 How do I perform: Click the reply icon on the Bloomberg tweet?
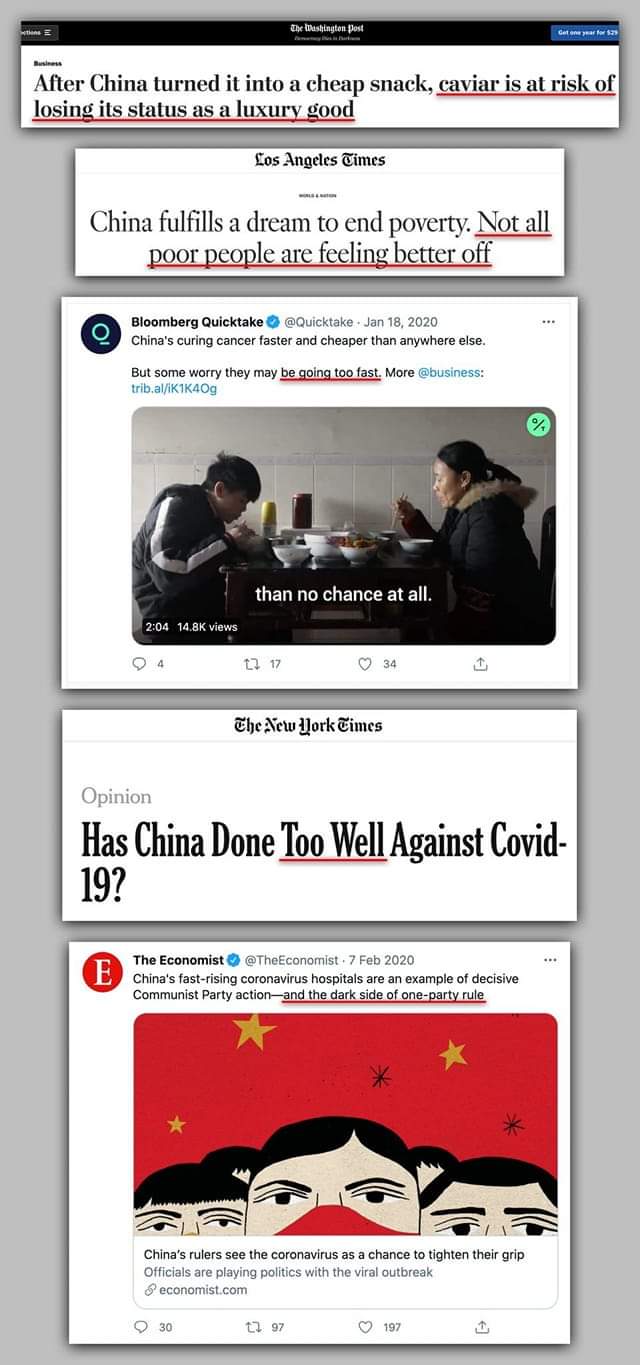(141, 663)
